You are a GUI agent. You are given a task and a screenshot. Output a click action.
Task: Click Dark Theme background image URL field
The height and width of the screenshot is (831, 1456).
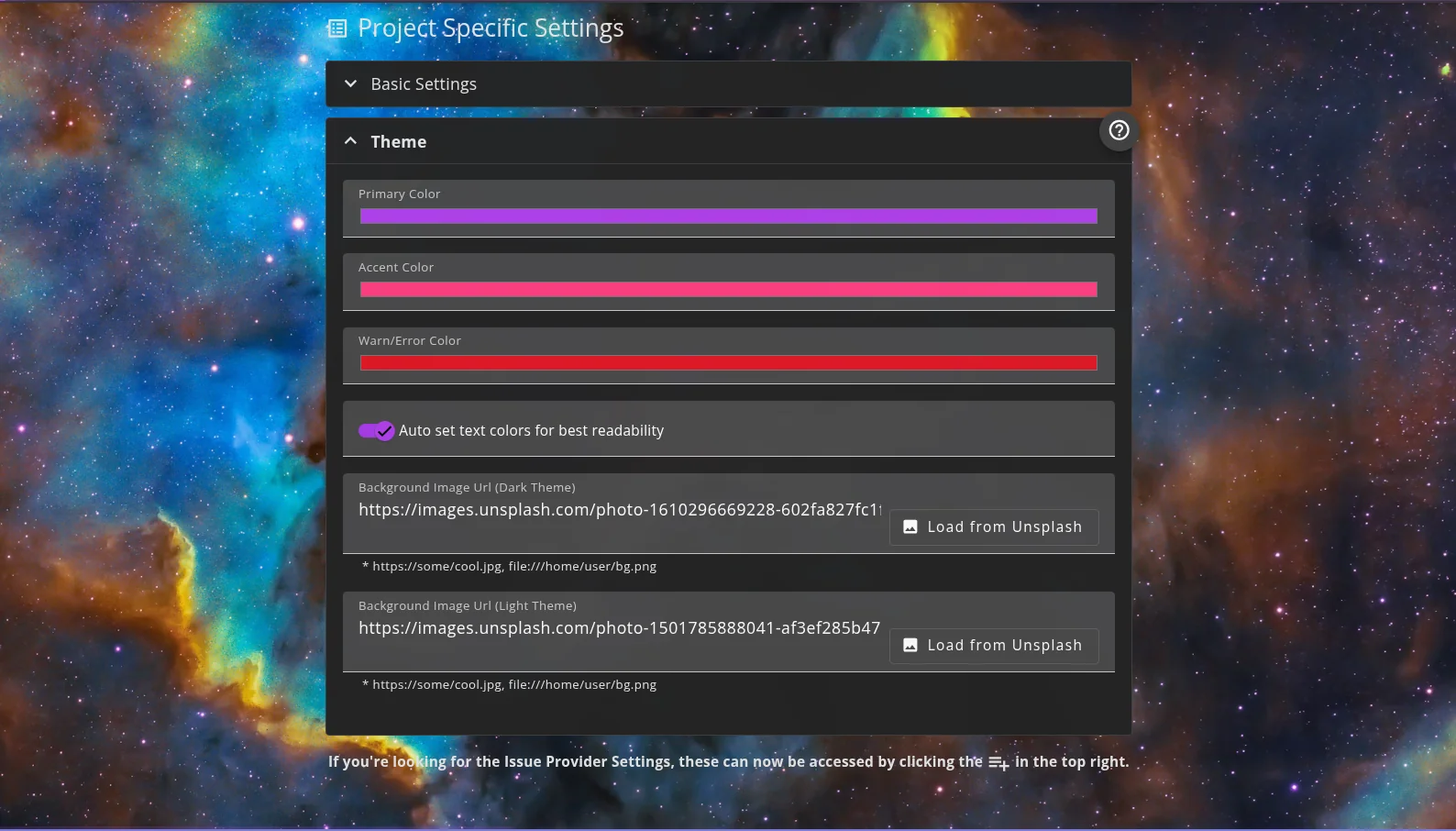pos(620,510)
